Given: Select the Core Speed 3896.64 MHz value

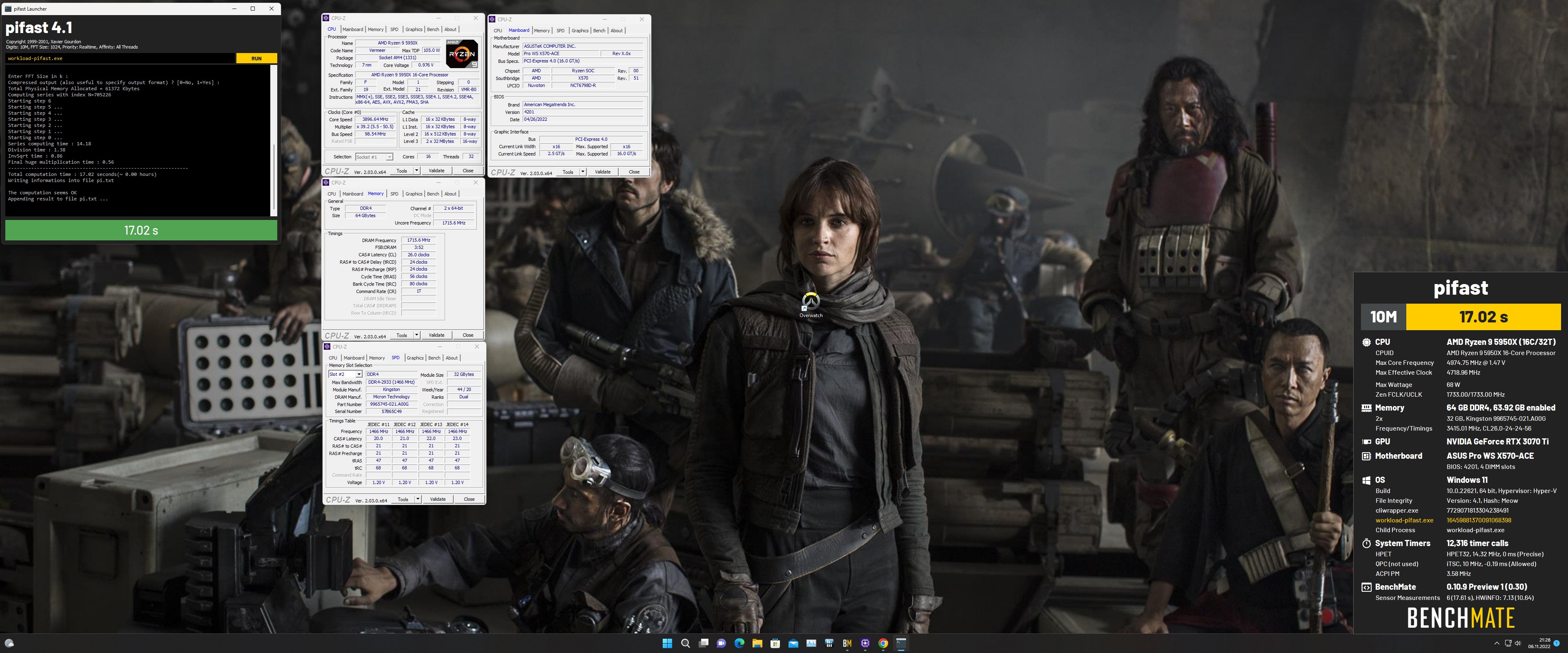Looking at the screenshot, I should tap(375, 119).
